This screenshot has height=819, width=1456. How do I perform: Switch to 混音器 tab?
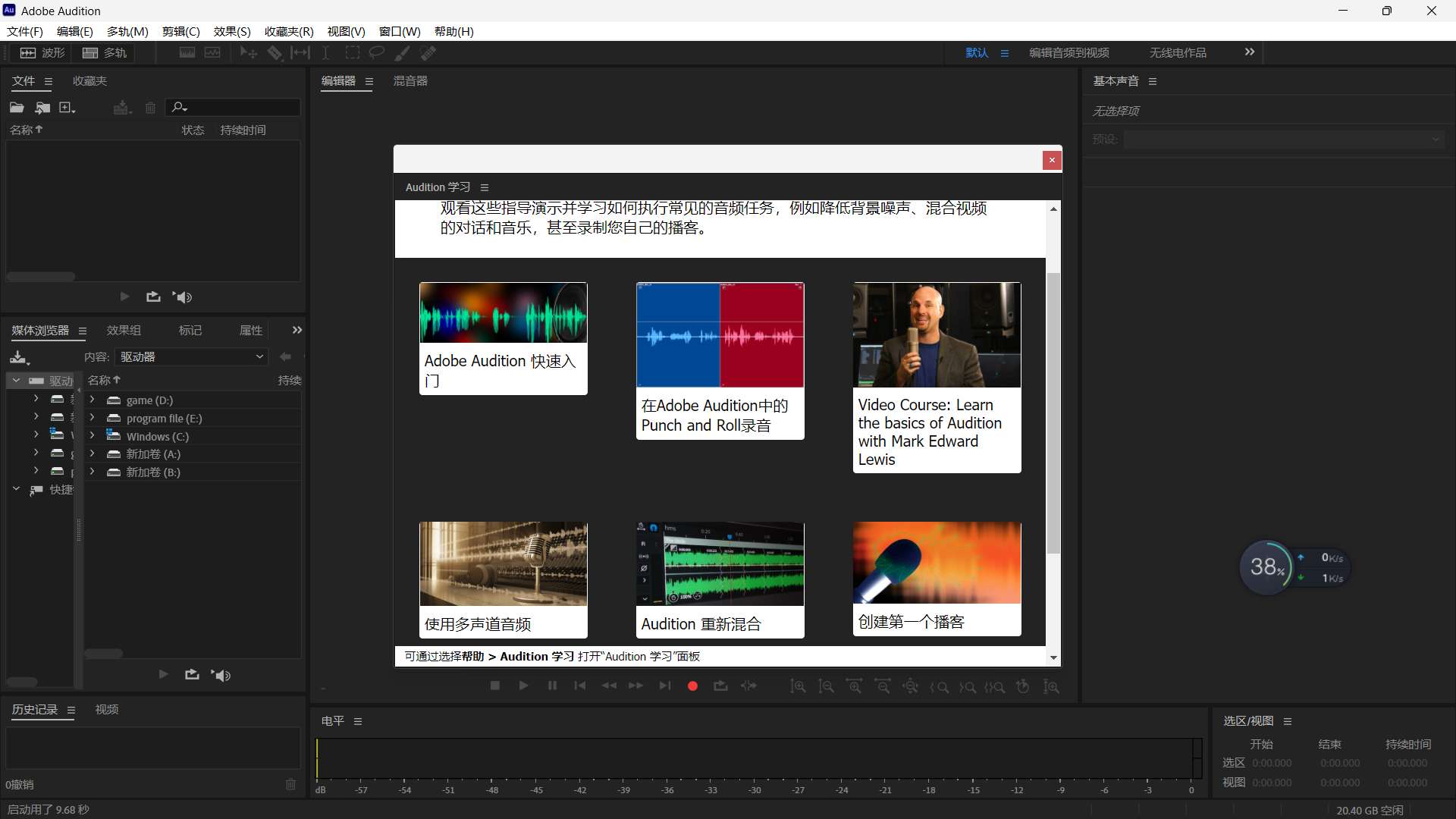pyautogui.click(x=410, y=80)
